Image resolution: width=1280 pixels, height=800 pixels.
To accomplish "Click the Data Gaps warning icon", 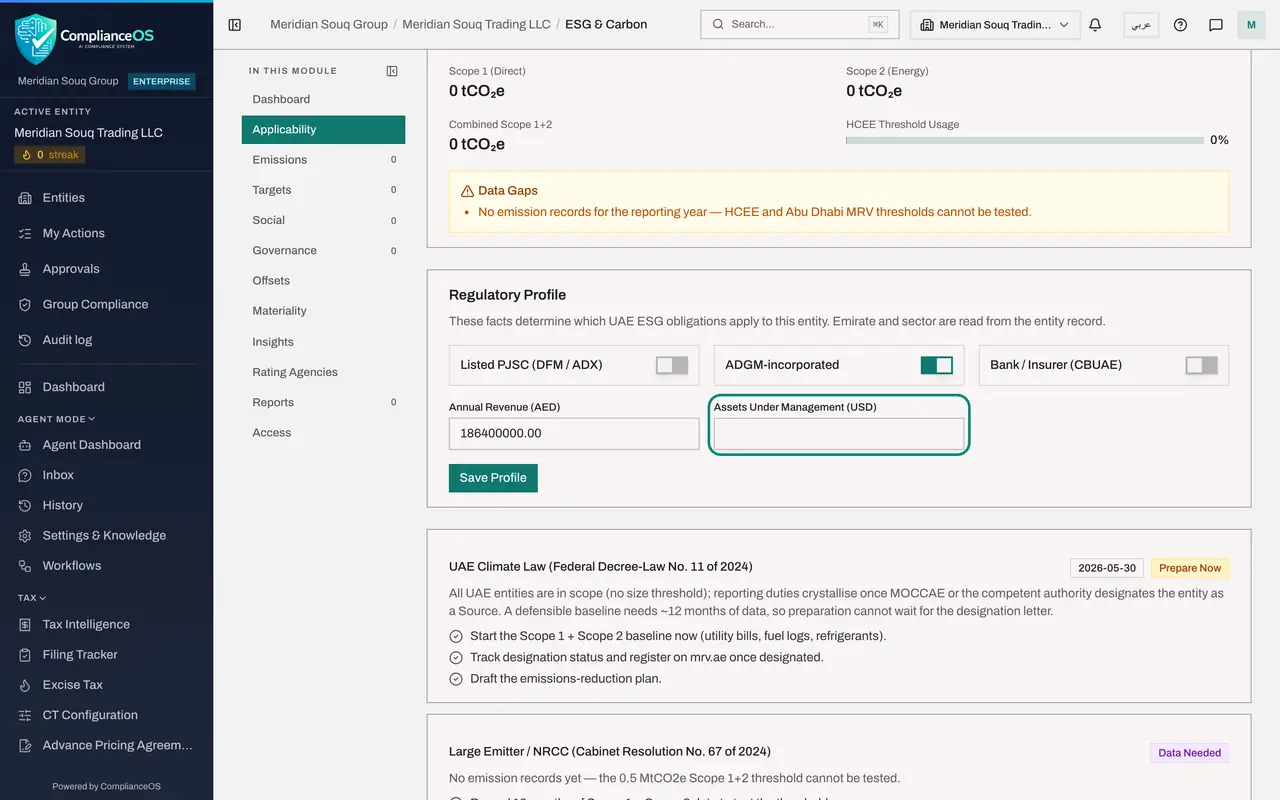I will pos(467,191).
